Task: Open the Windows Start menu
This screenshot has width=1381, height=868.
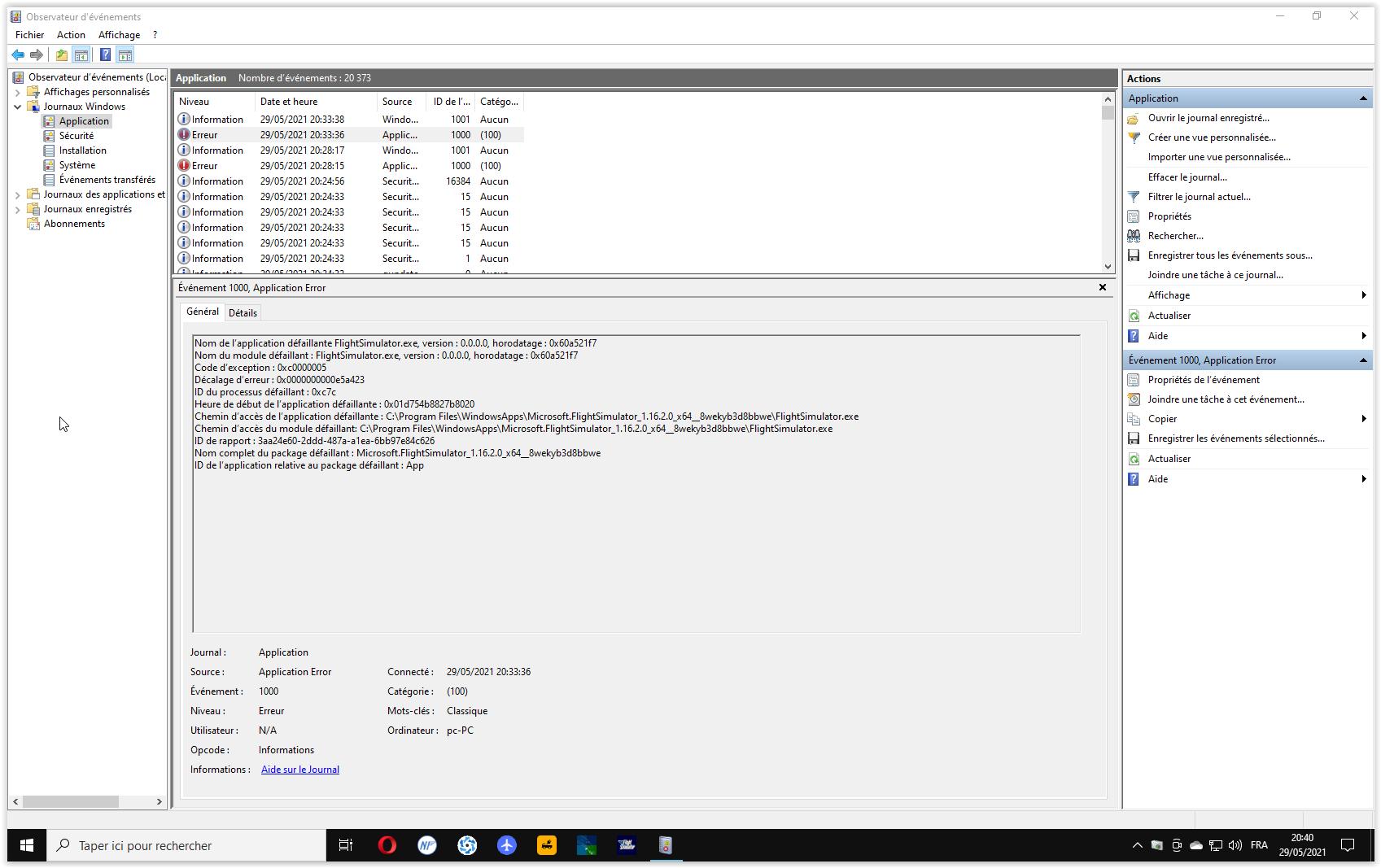Action: 27,845
